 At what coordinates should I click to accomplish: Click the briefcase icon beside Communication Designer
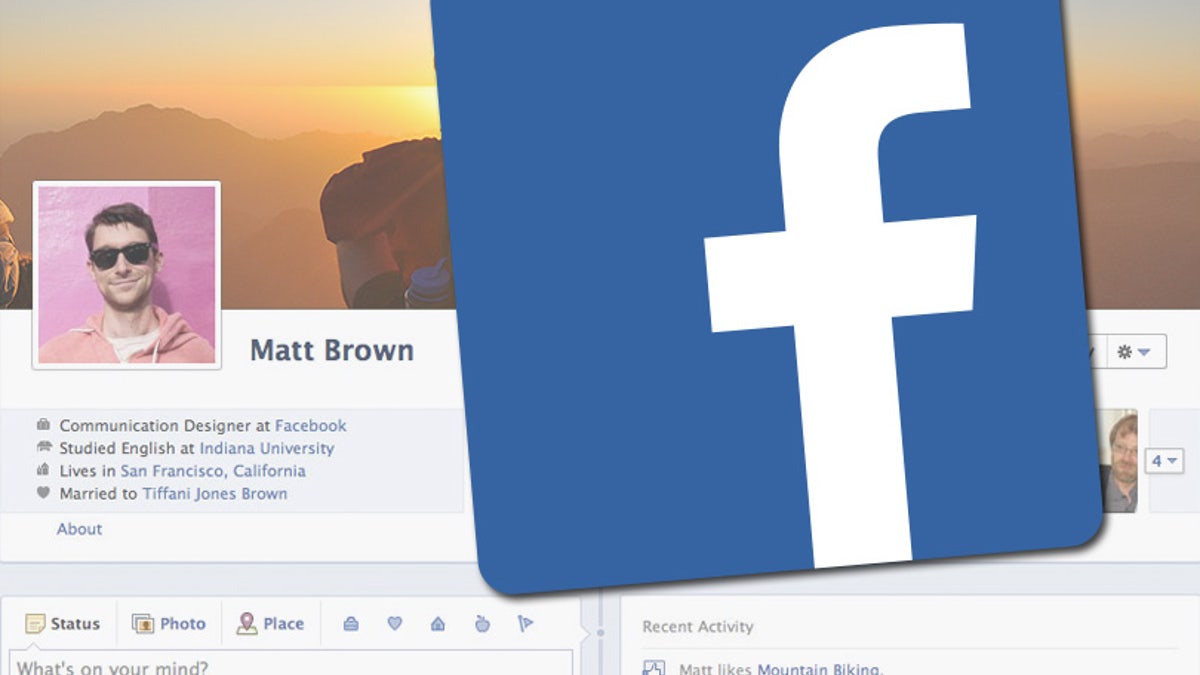click(43, 425)
